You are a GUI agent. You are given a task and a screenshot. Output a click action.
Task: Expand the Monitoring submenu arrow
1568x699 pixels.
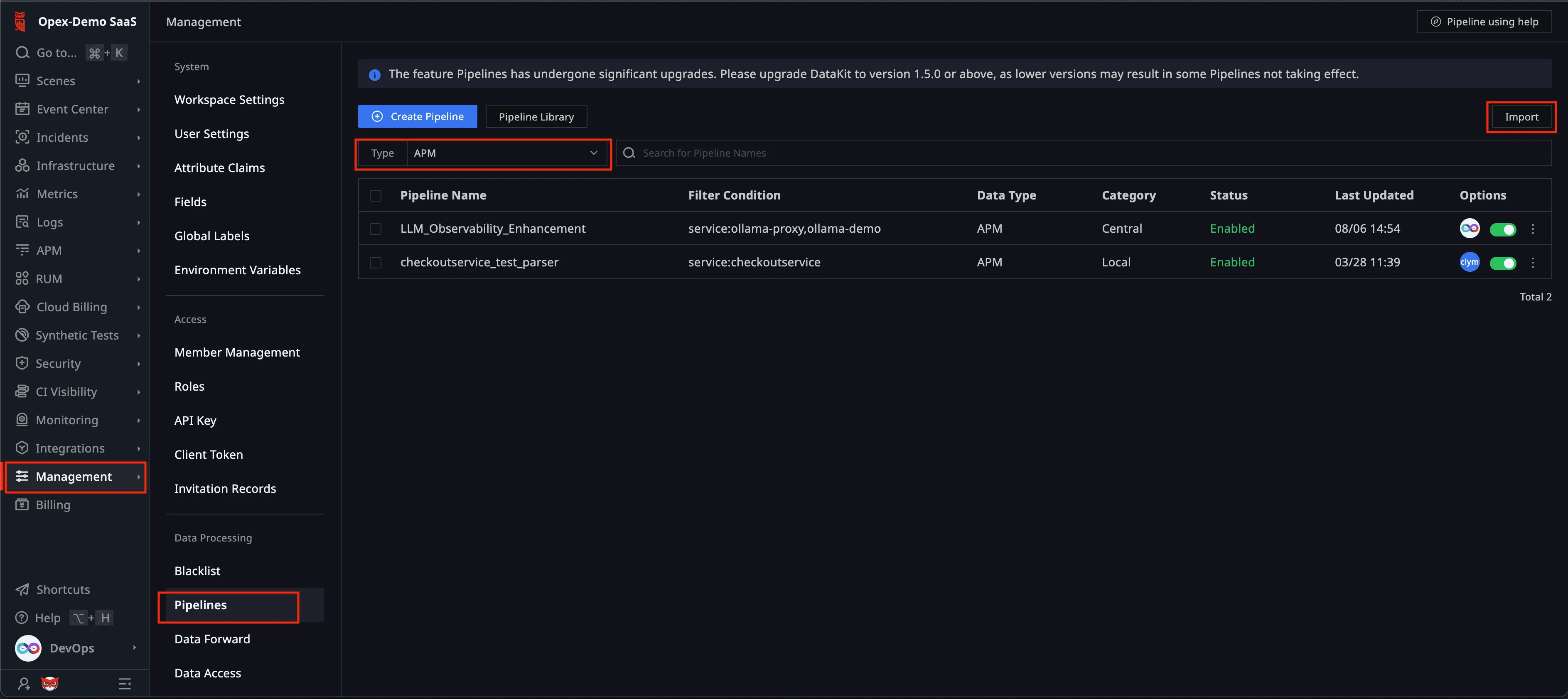tap(139, 420)
